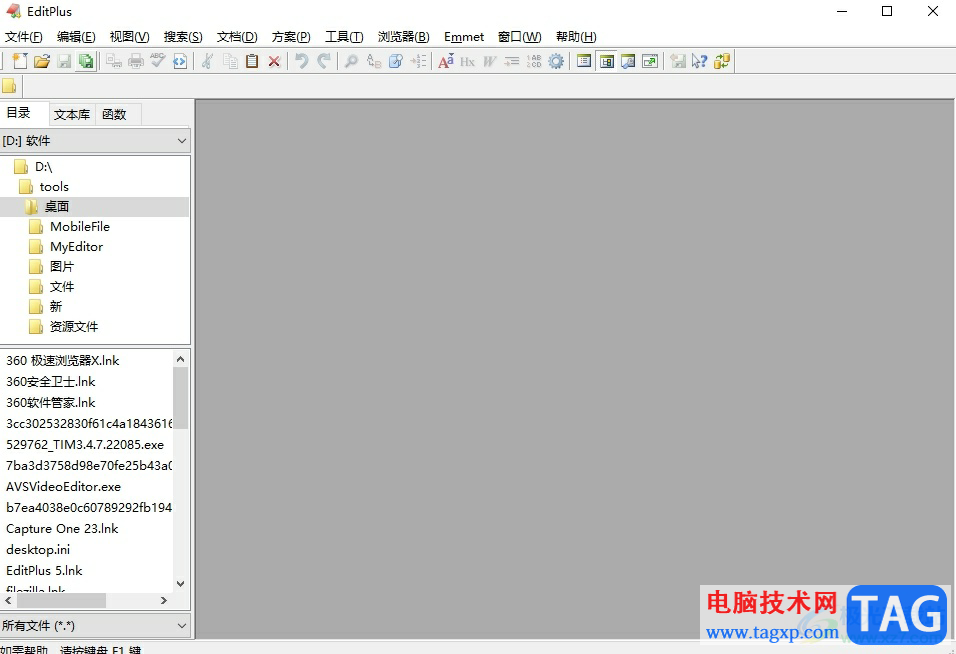Click the Font Aa icon
The height and width of the screenshot is (654, 956).
(446, 61)
